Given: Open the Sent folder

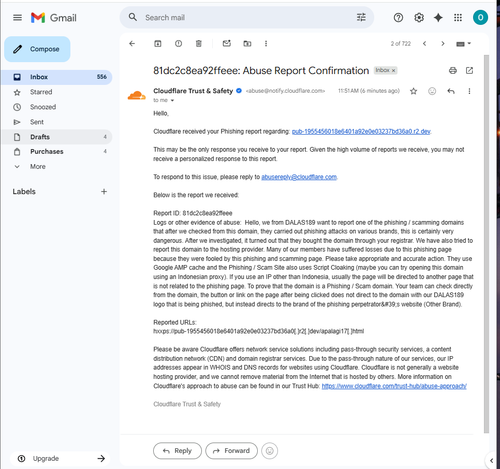Looking at the screenshot, I should point(56,122).
